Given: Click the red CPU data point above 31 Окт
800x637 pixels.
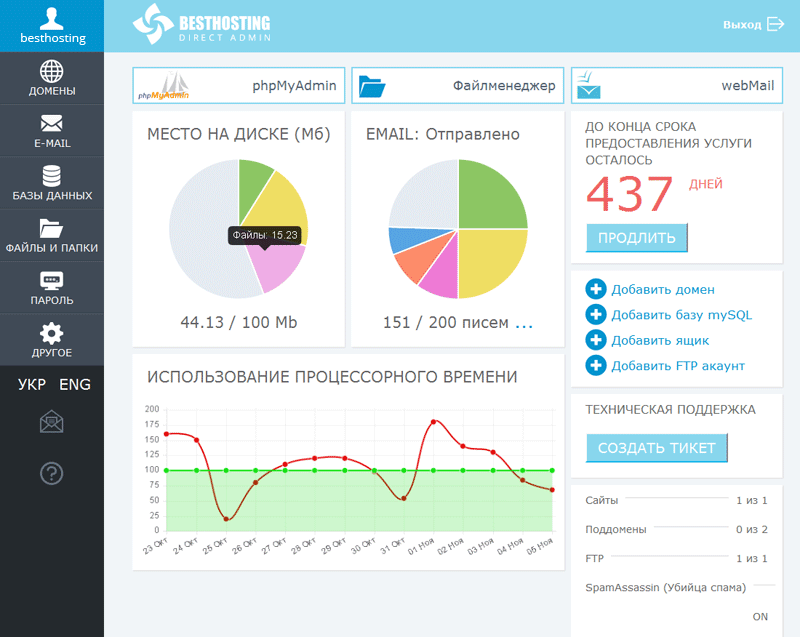Looking at the screenshot, I should click(x=404, y=498).
